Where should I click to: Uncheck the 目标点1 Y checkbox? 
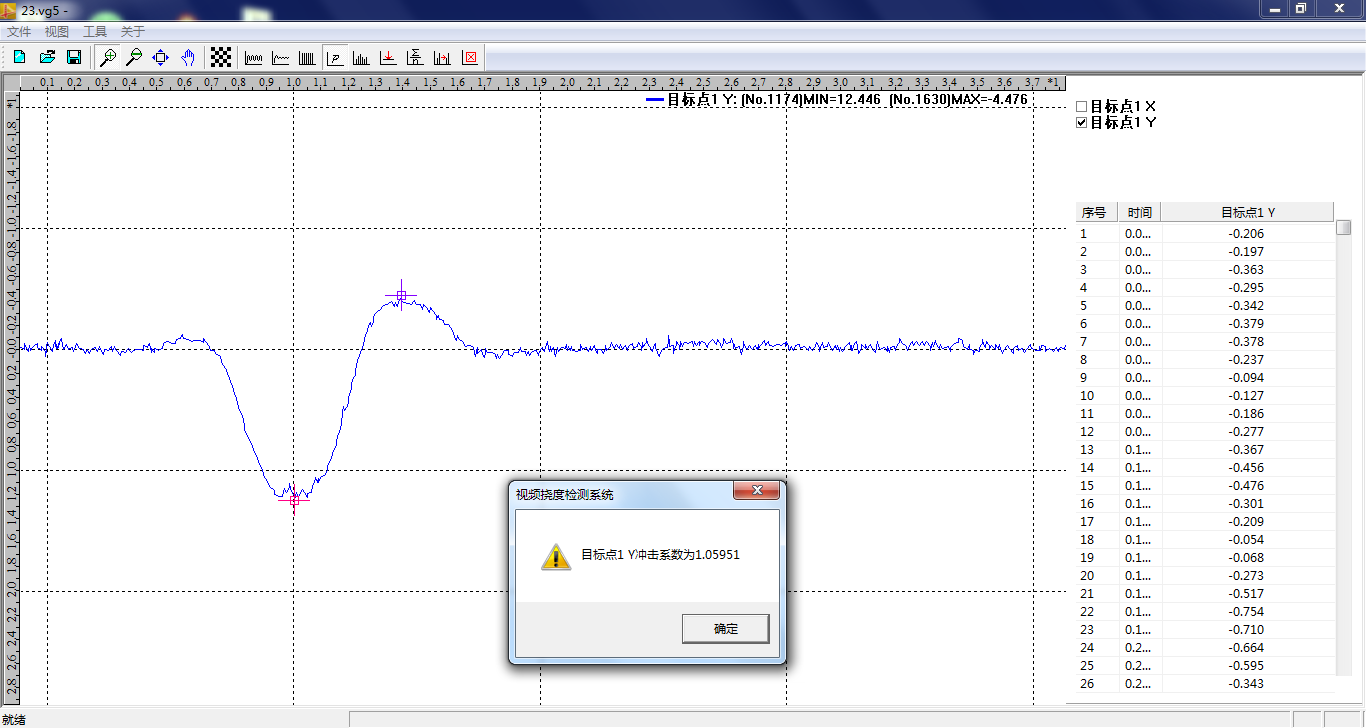point(1081,123)
